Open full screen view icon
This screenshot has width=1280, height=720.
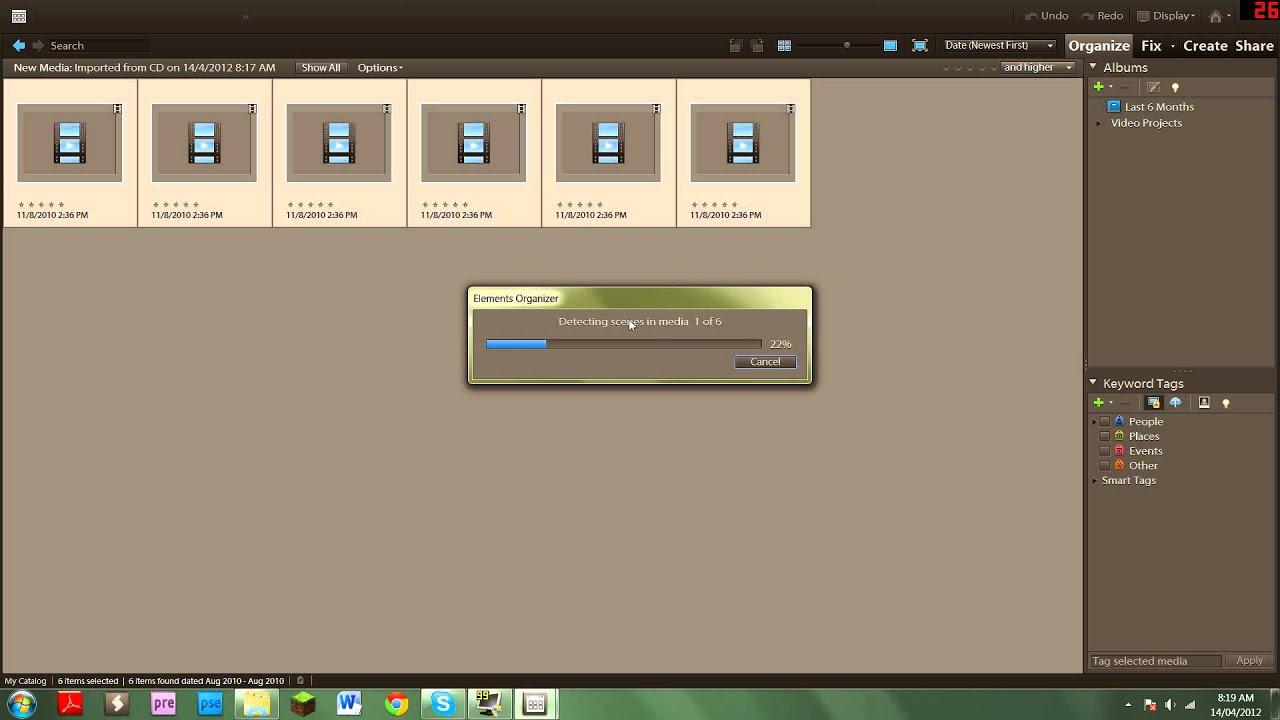tap(920, 45)
